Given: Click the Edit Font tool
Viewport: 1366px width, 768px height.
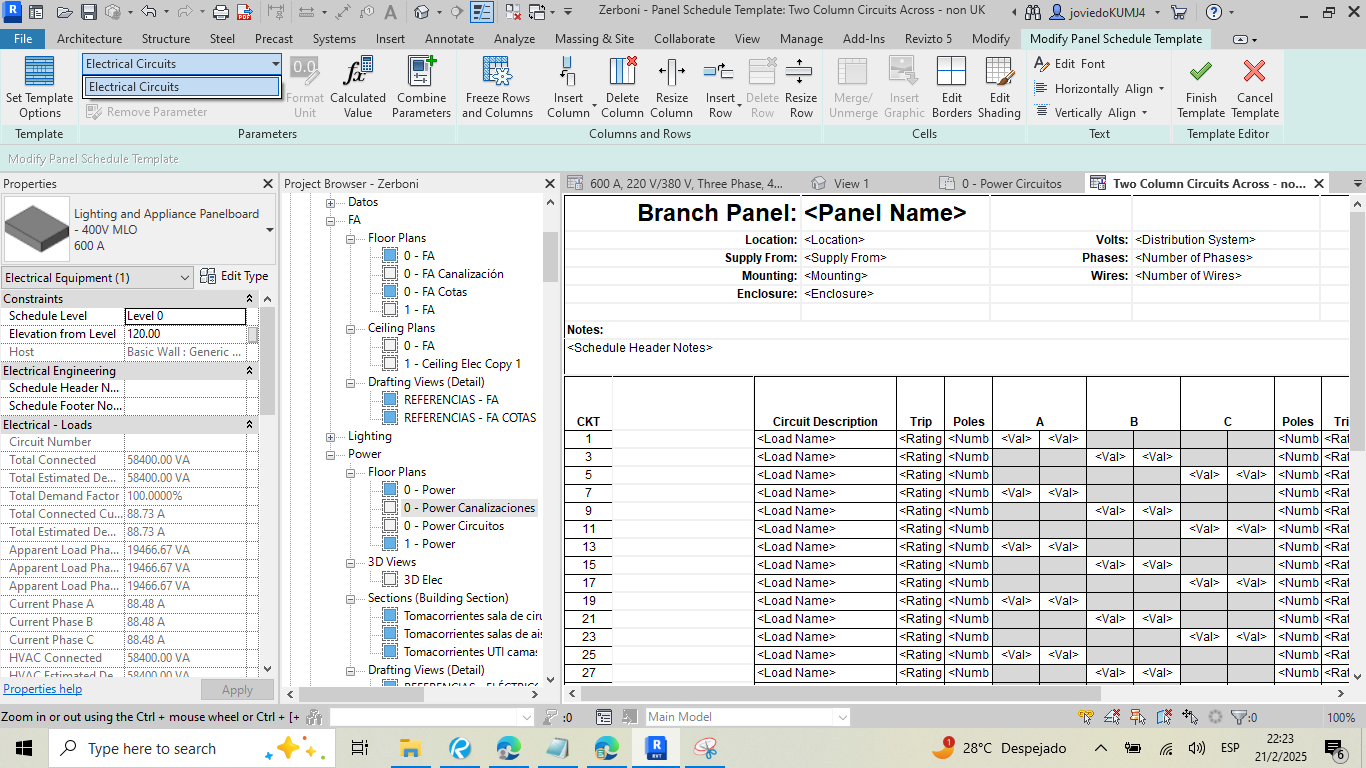Looking at the screenshot, I should [1070, 64].
